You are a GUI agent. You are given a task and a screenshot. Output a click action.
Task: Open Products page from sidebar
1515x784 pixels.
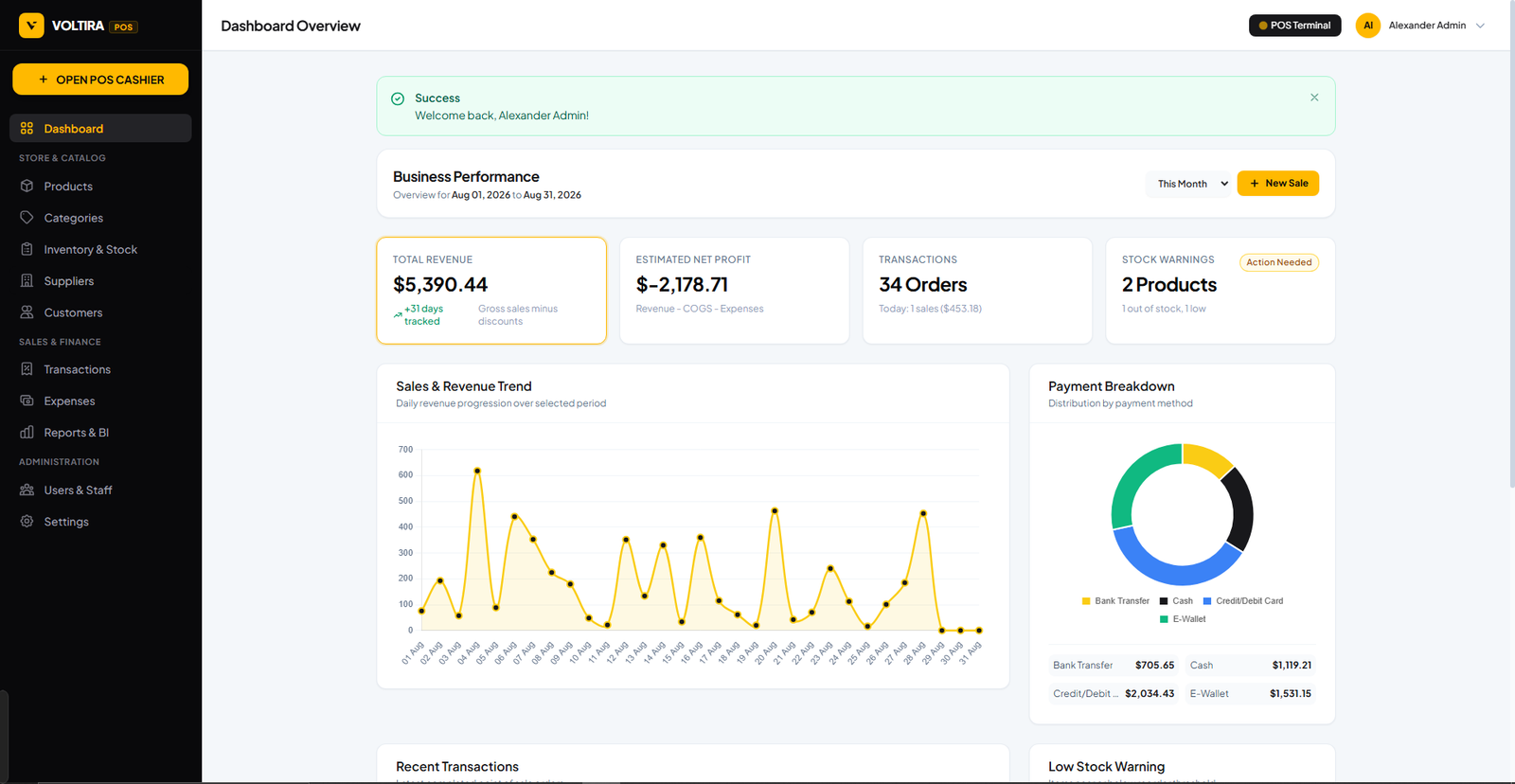[100, 186]
